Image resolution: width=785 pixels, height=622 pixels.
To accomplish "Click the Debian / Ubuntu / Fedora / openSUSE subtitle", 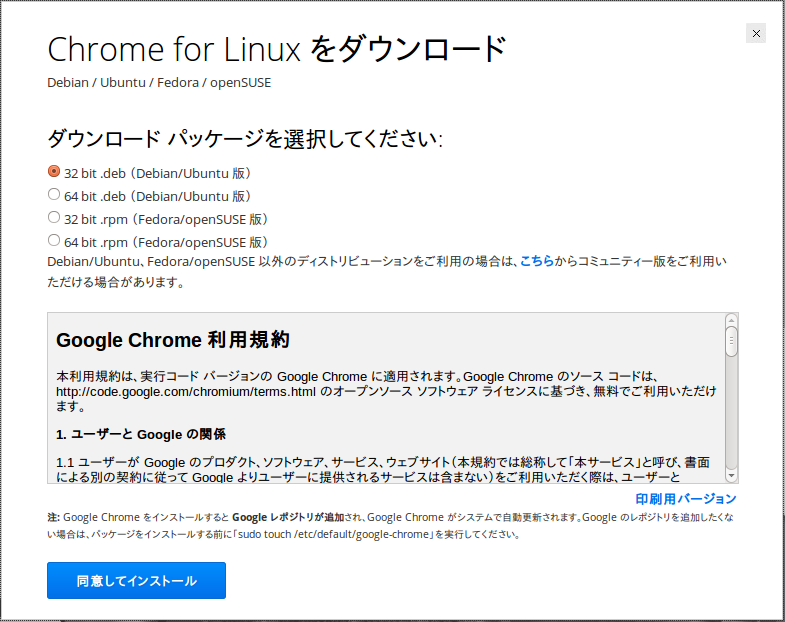I will click(x=159, y=82).
